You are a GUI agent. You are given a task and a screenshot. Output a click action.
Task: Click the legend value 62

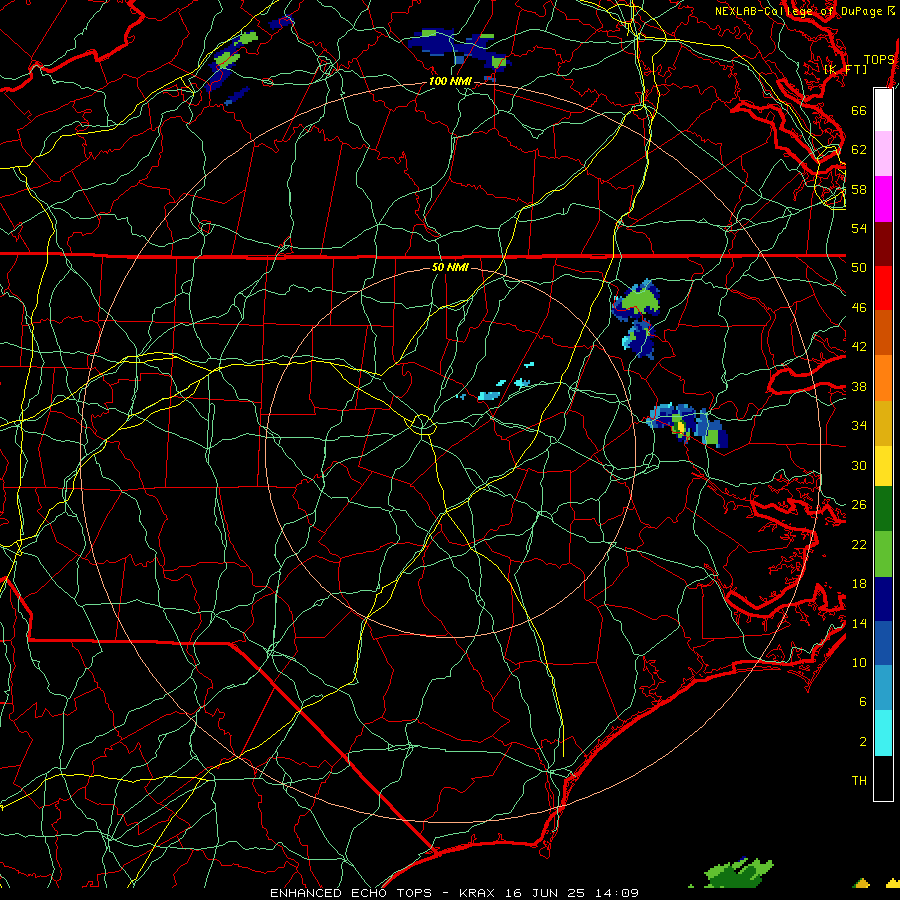tap(859, 150)
